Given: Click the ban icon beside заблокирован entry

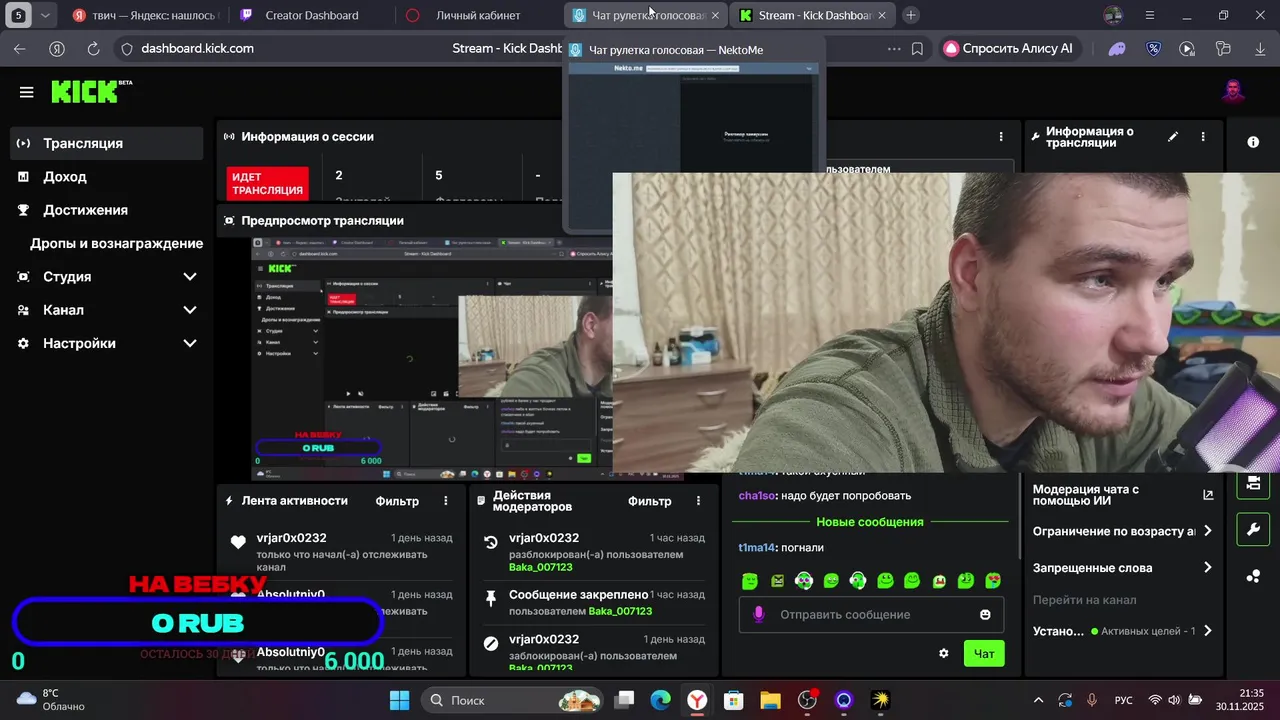Looking at the screenshot, I should tap(490, 644).
